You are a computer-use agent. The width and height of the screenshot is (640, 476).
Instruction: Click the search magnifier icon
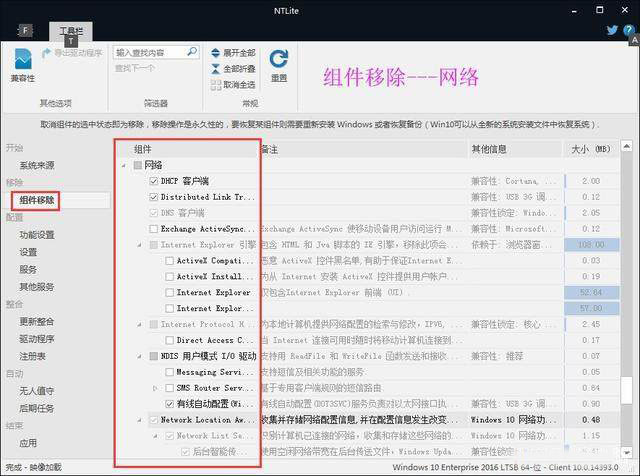click(x=191, y=52)
